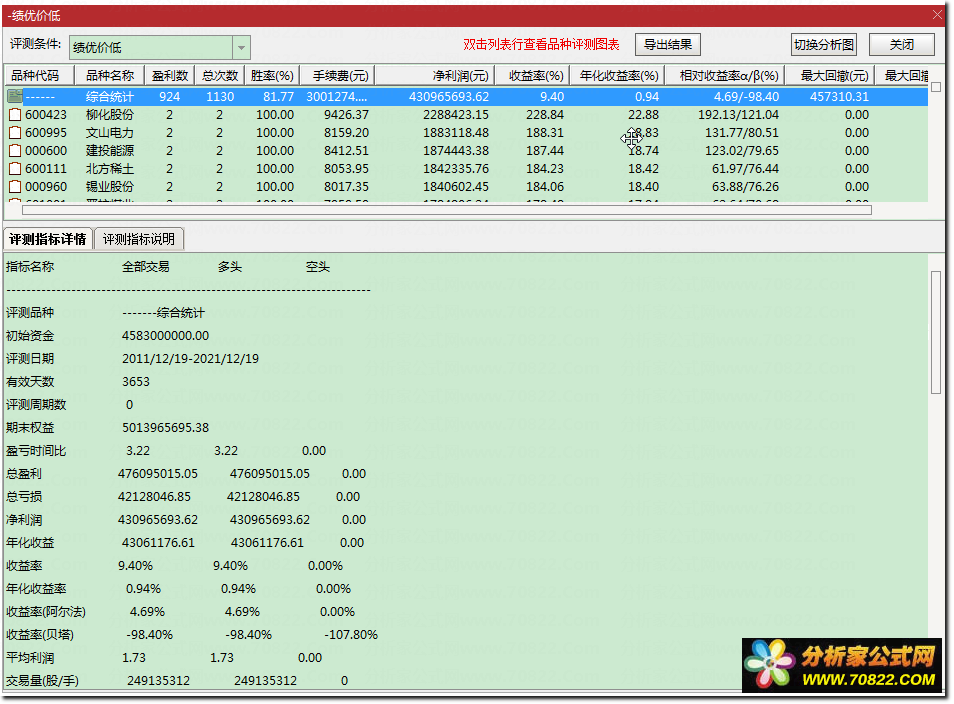Click annualized return 18.40

point(644,186)
